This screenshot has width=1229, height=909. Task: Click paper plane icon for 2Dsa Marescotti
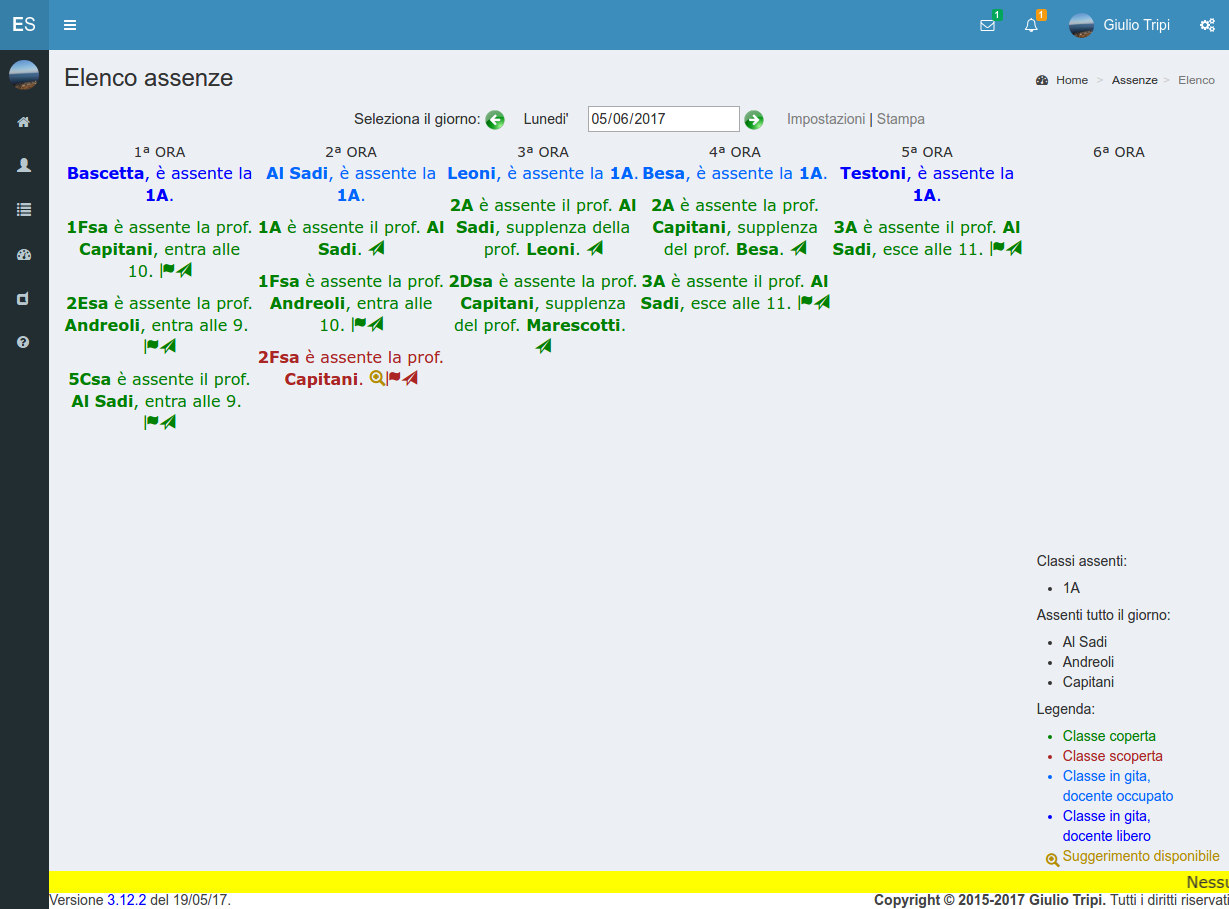543,346
